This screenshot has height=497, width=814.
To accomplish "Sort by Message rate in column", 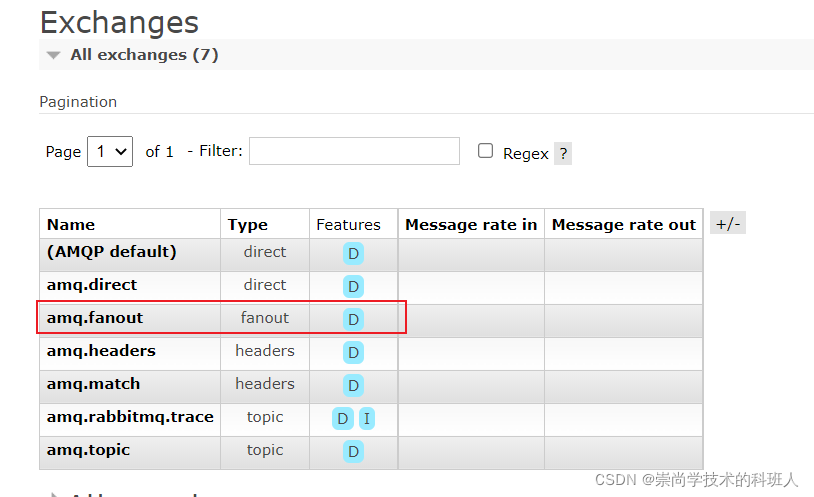I will click(471, 225).
